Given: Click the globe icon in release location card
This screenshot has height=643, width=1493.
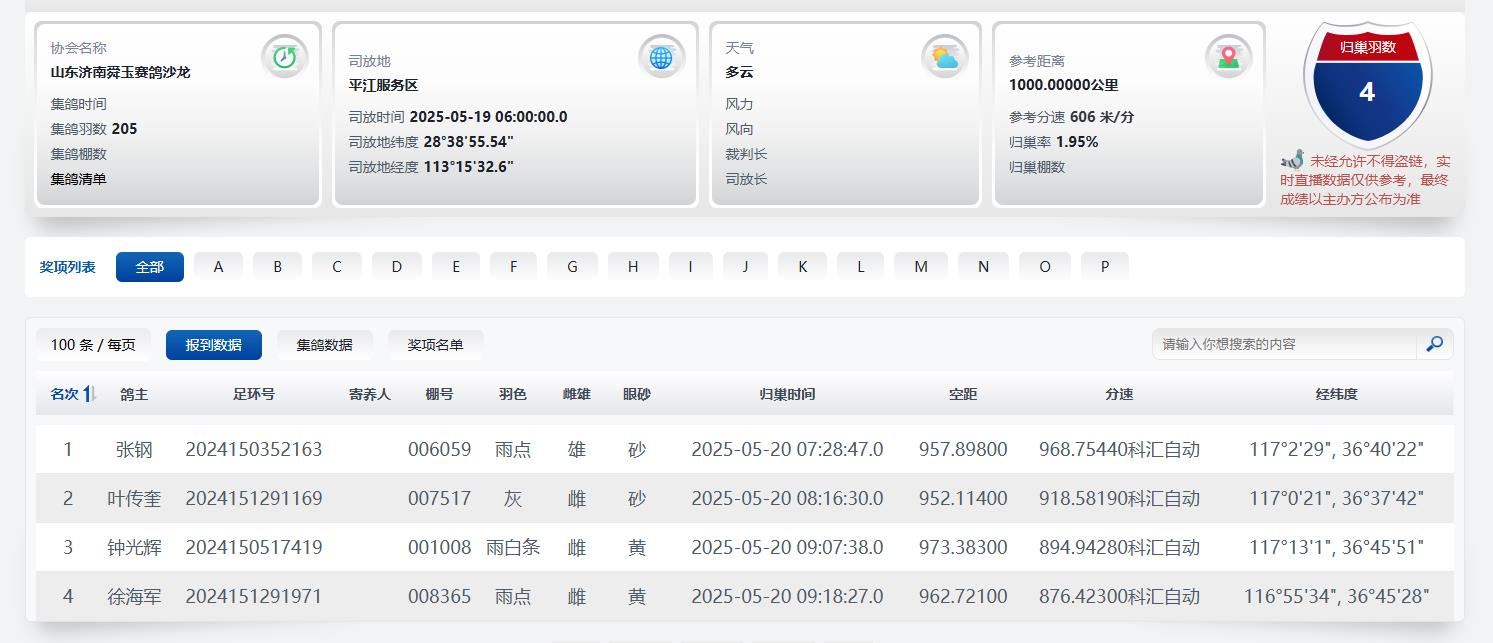Looking at the screenshot, I should pos(661,56).
